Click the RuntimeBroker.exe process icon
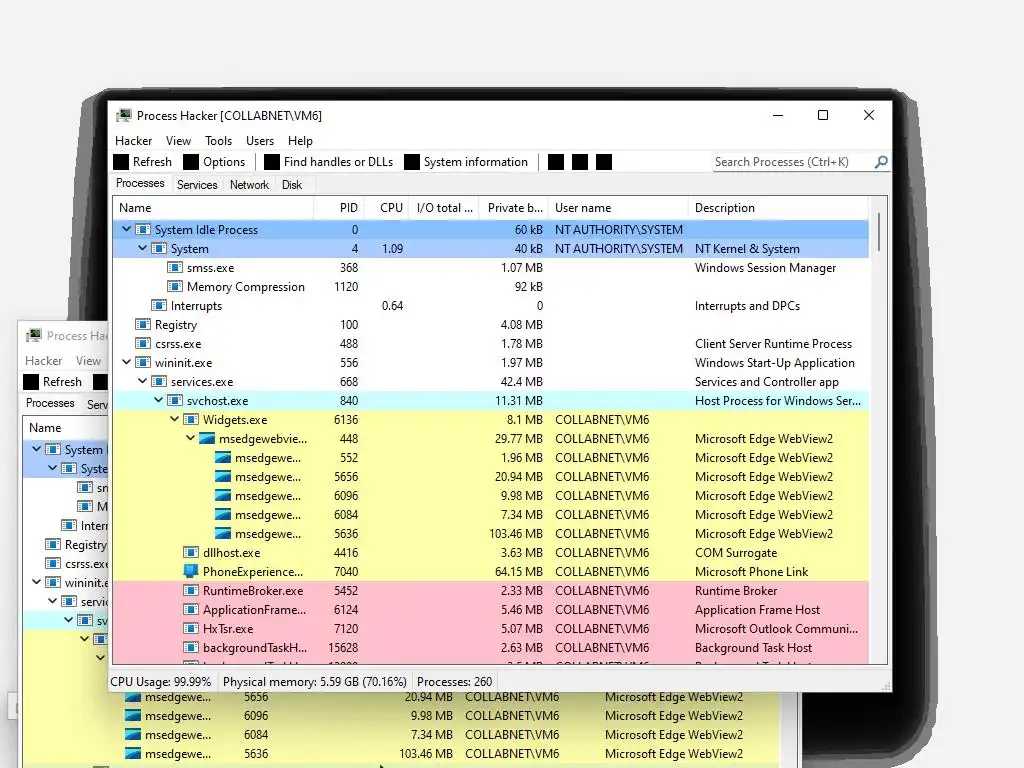Image resolution: width=1024 pixels, height=768 pixels. (x=191, y=590)
